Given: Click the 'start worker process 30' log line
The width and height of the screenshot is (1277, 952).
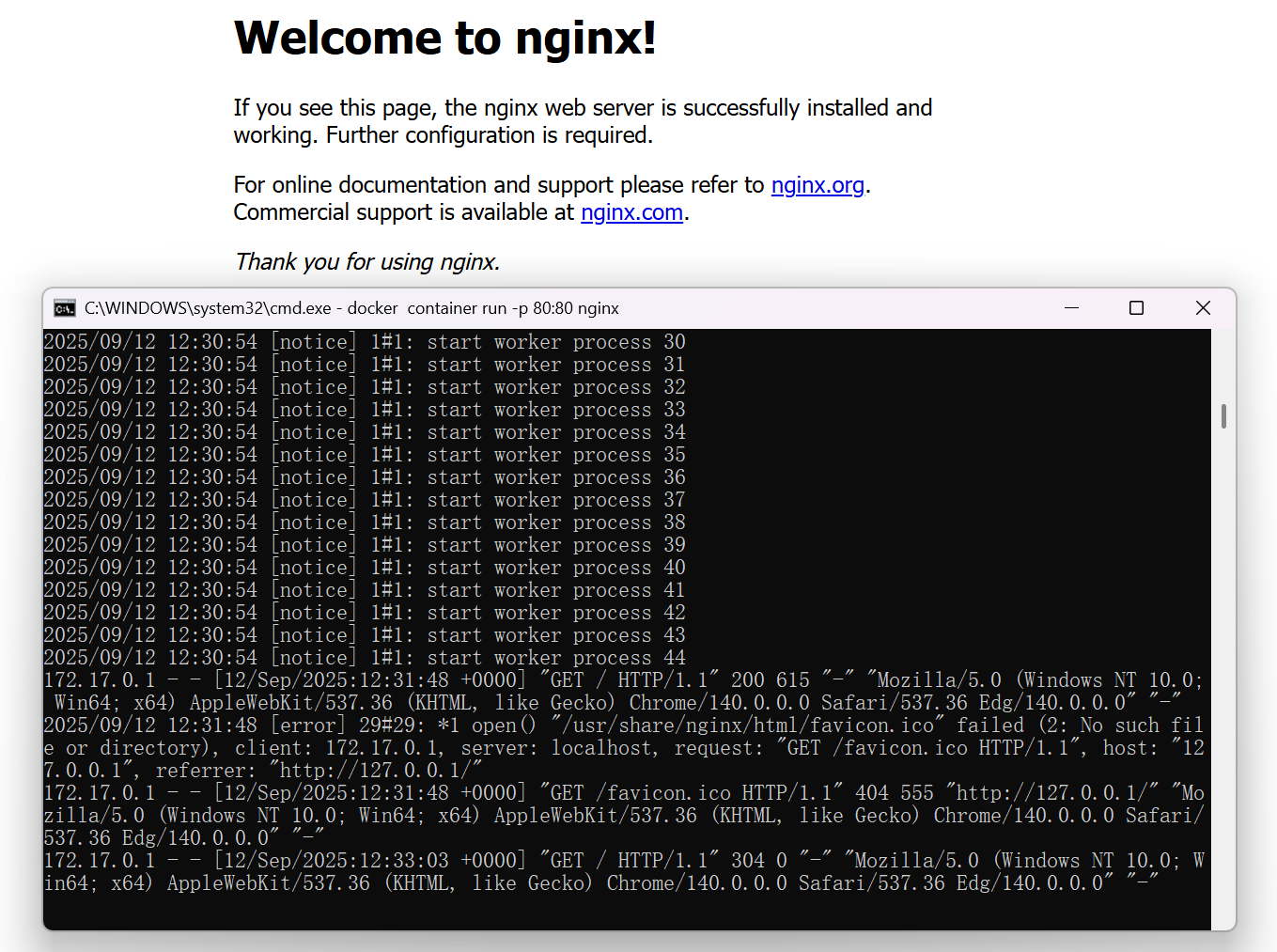Looking at the screenshot, I should coord(365,341).
